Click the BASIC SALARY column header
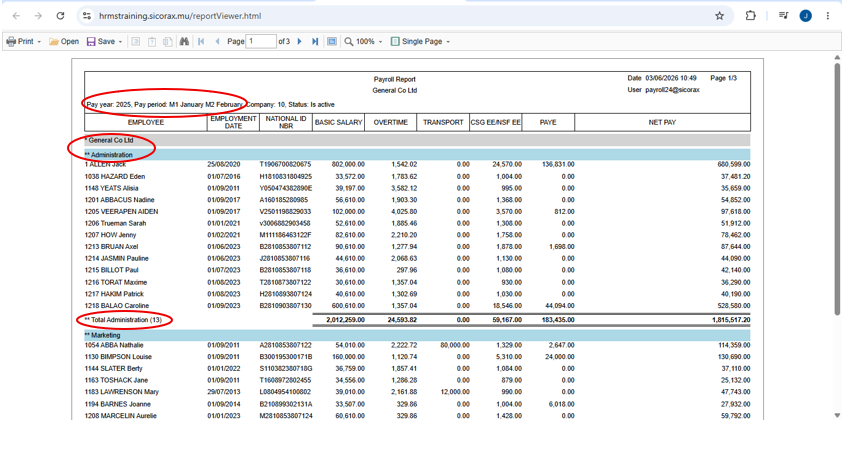The height and width of the screenshot is (451, 846). pyautogui.click(x=338, y=122)
